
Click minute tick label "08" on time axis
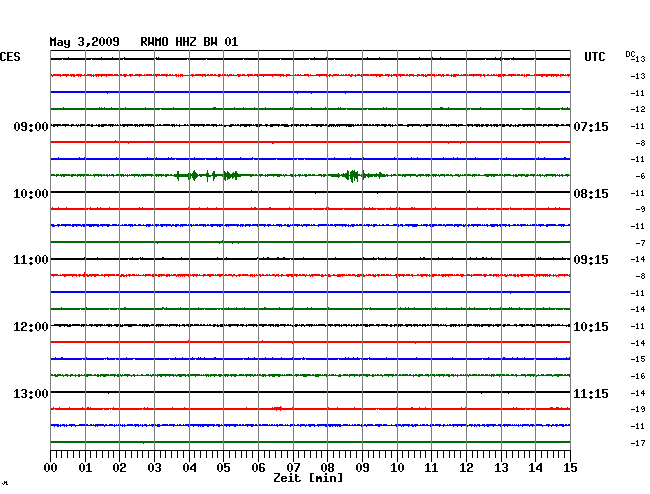pos(327,468)
